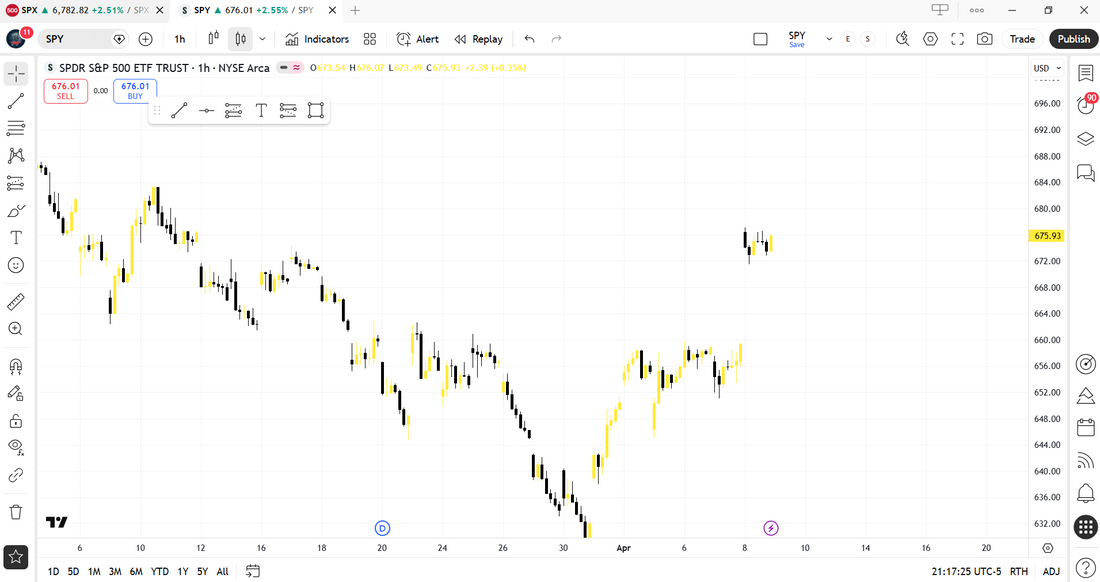Activate the zoom in tool
Viewport: 1100px width, 582px height.
click(16, 329)
